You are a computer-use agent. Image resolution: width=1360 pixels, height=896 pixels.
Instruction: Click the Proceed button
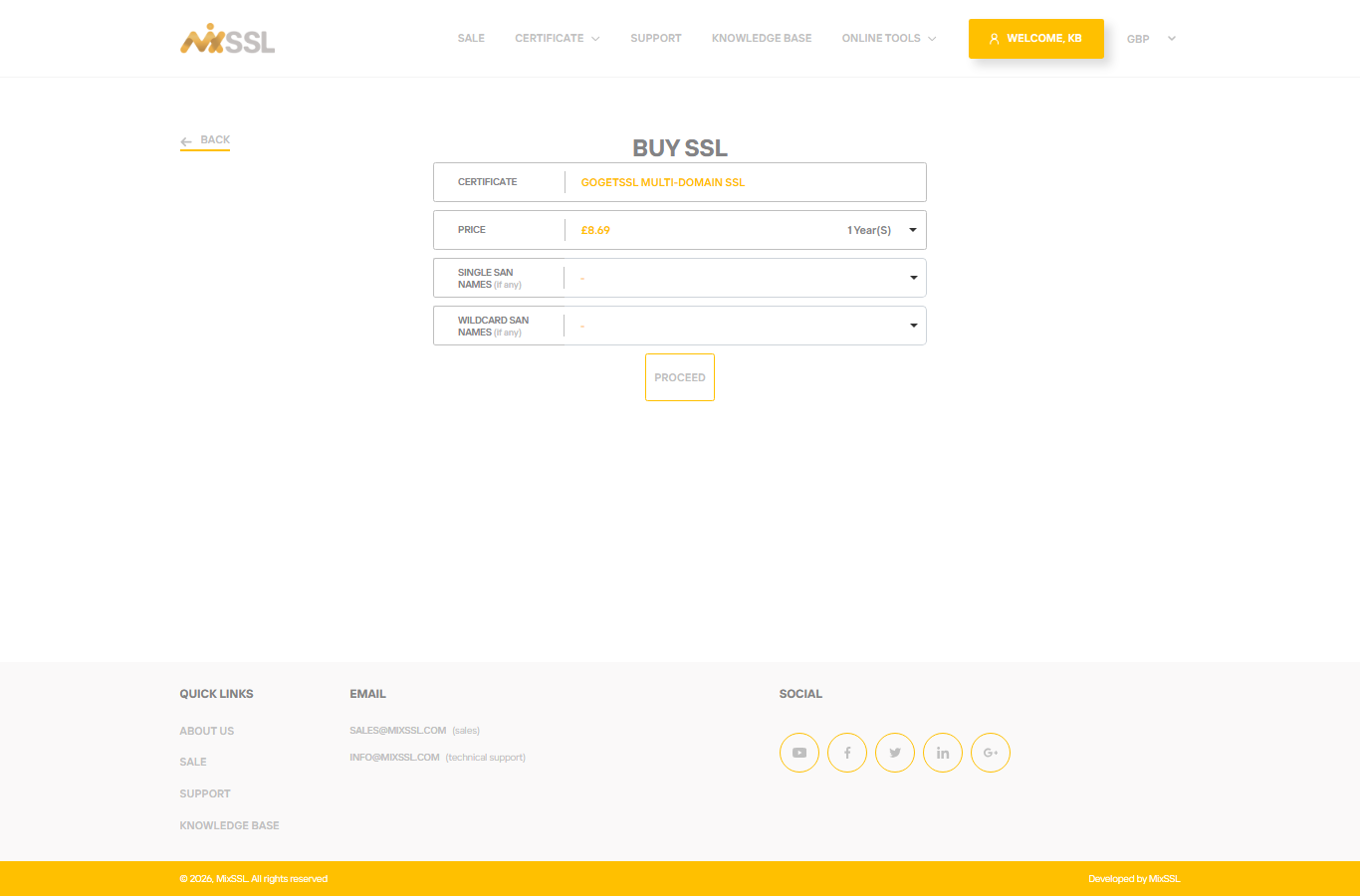[680, 377]
